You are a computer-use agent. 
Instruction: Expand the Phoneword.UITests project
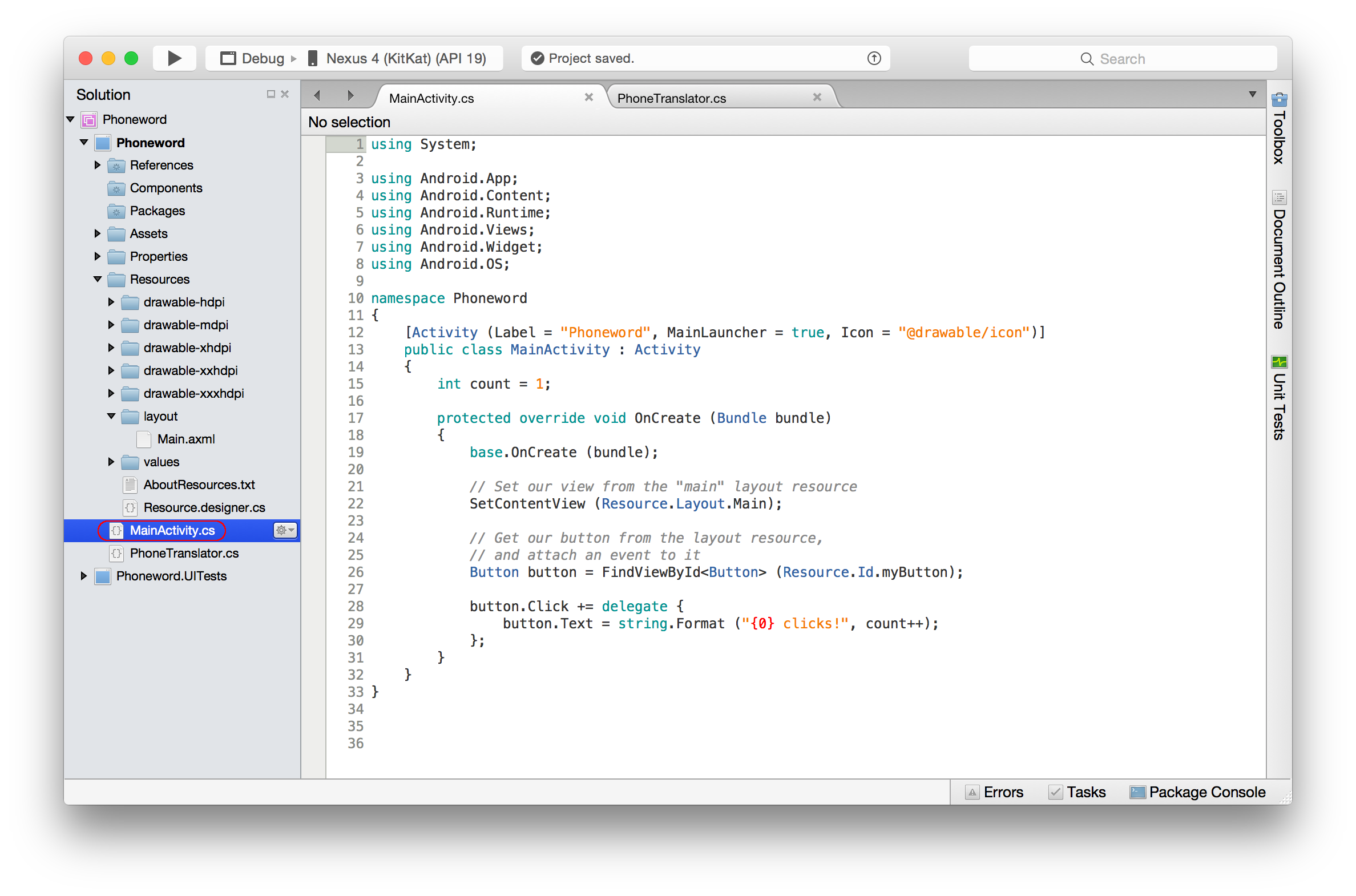point(83,576)
